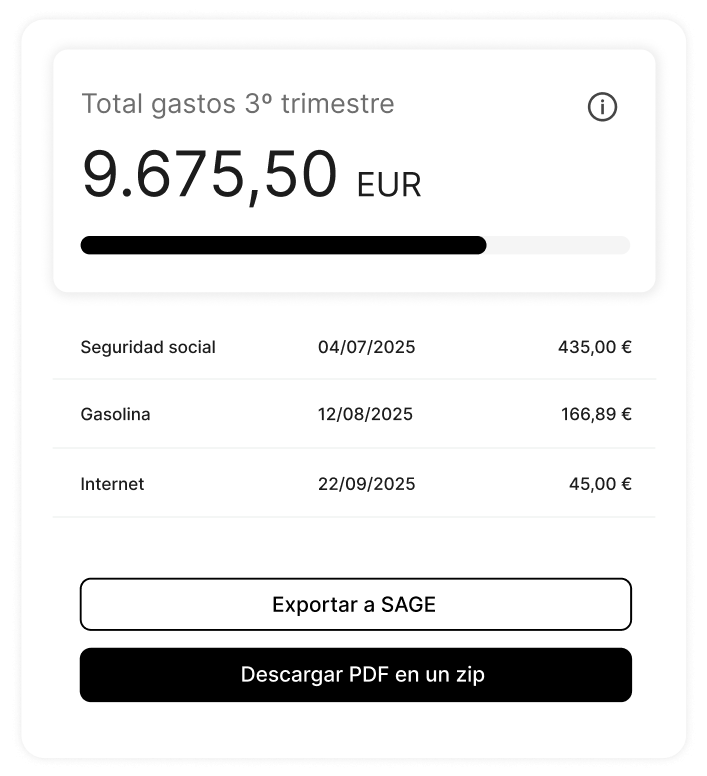Click the unfilled grey progress track
The image size is (707, 776).
tap(560, 245)
